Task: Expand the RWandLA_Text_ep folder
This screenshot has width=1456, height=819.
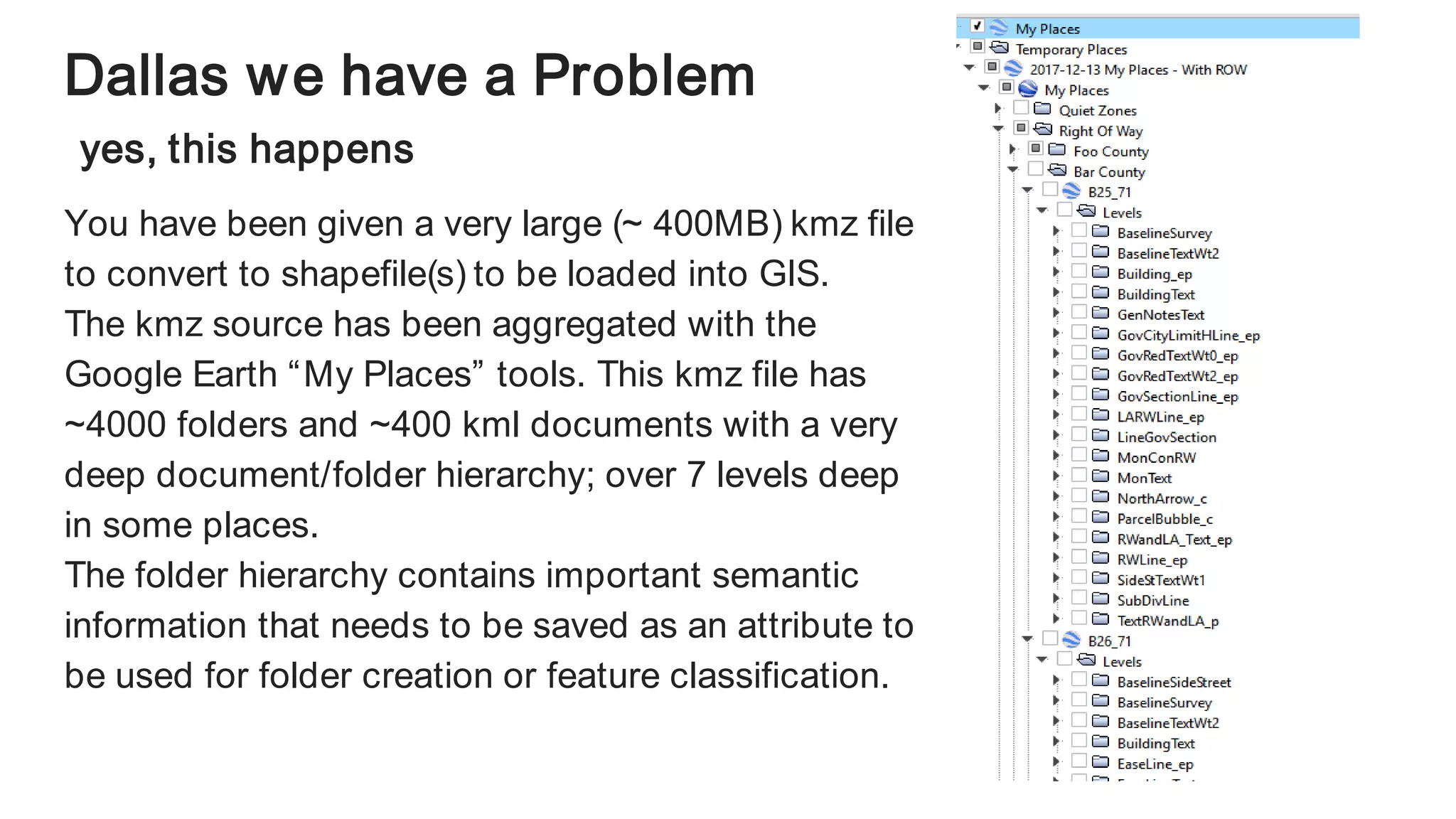Action: tap(1056, 537)
